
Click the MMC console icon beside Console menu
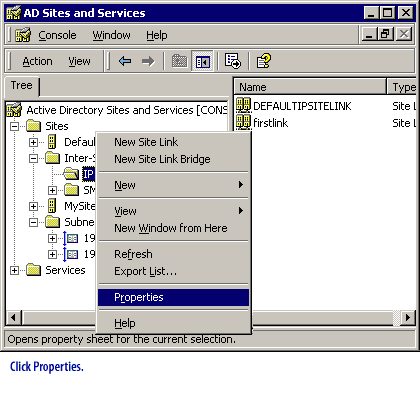click(23, 35)
